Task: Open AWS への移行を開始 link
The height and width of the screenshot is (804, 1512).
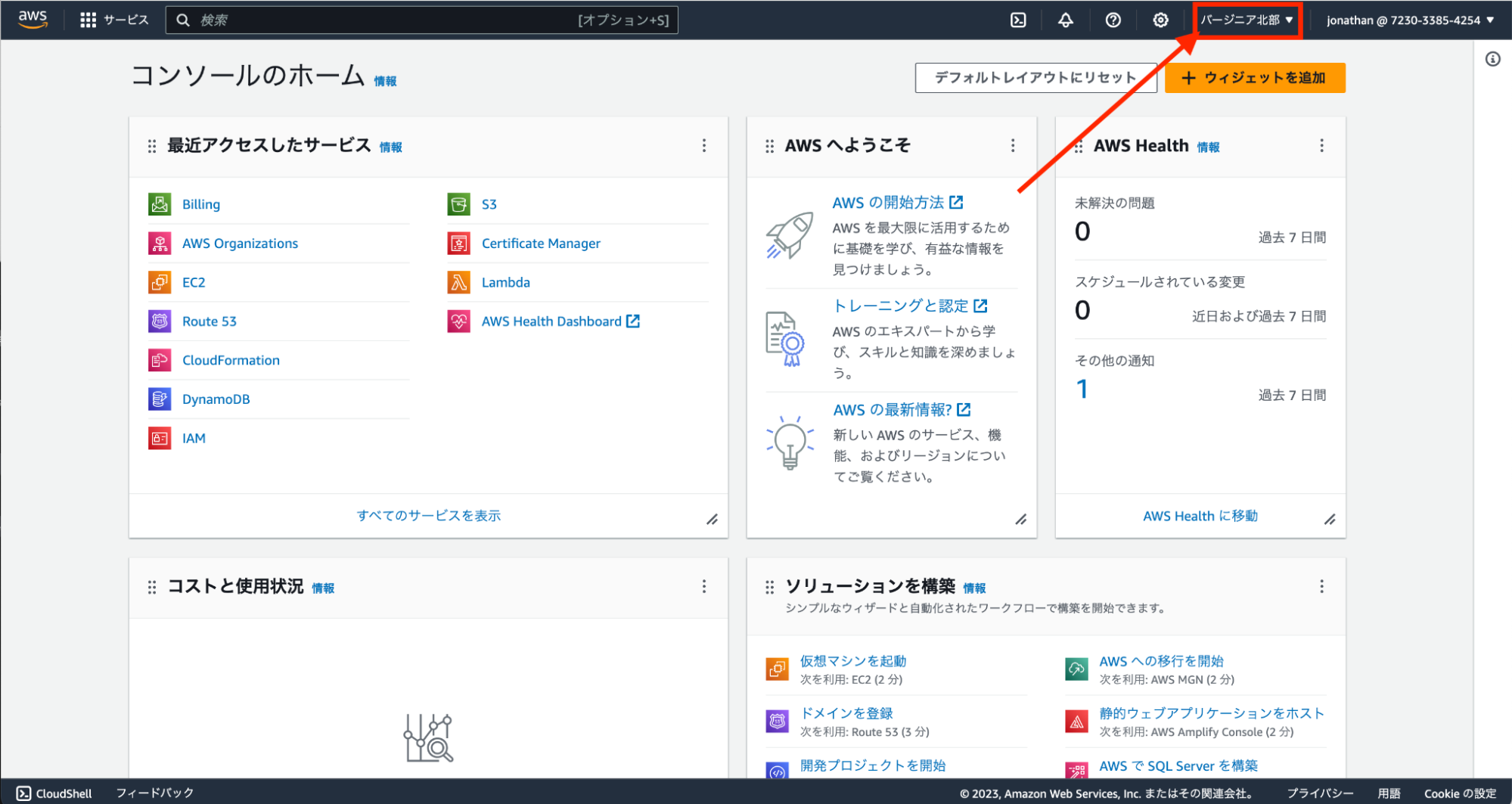Action: [1161, 661]
